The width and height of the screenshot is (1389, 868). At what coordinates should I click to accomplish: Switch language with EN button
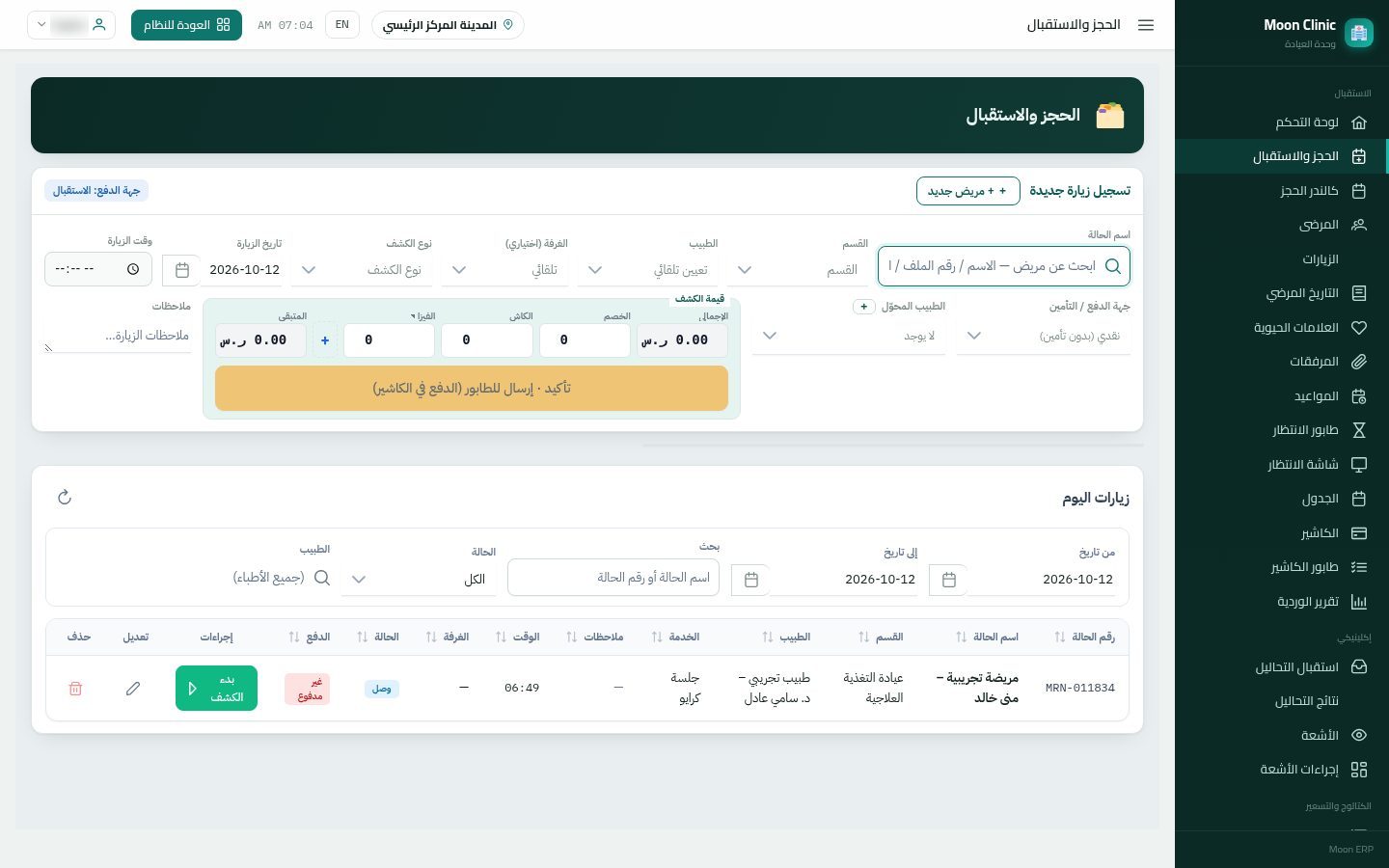[342, 25]
